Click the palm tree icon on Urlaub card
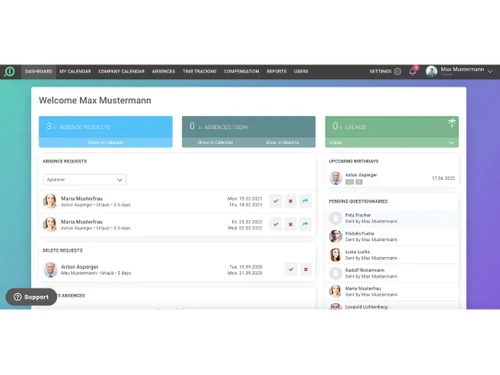500x375 pixels. [452, 123]
